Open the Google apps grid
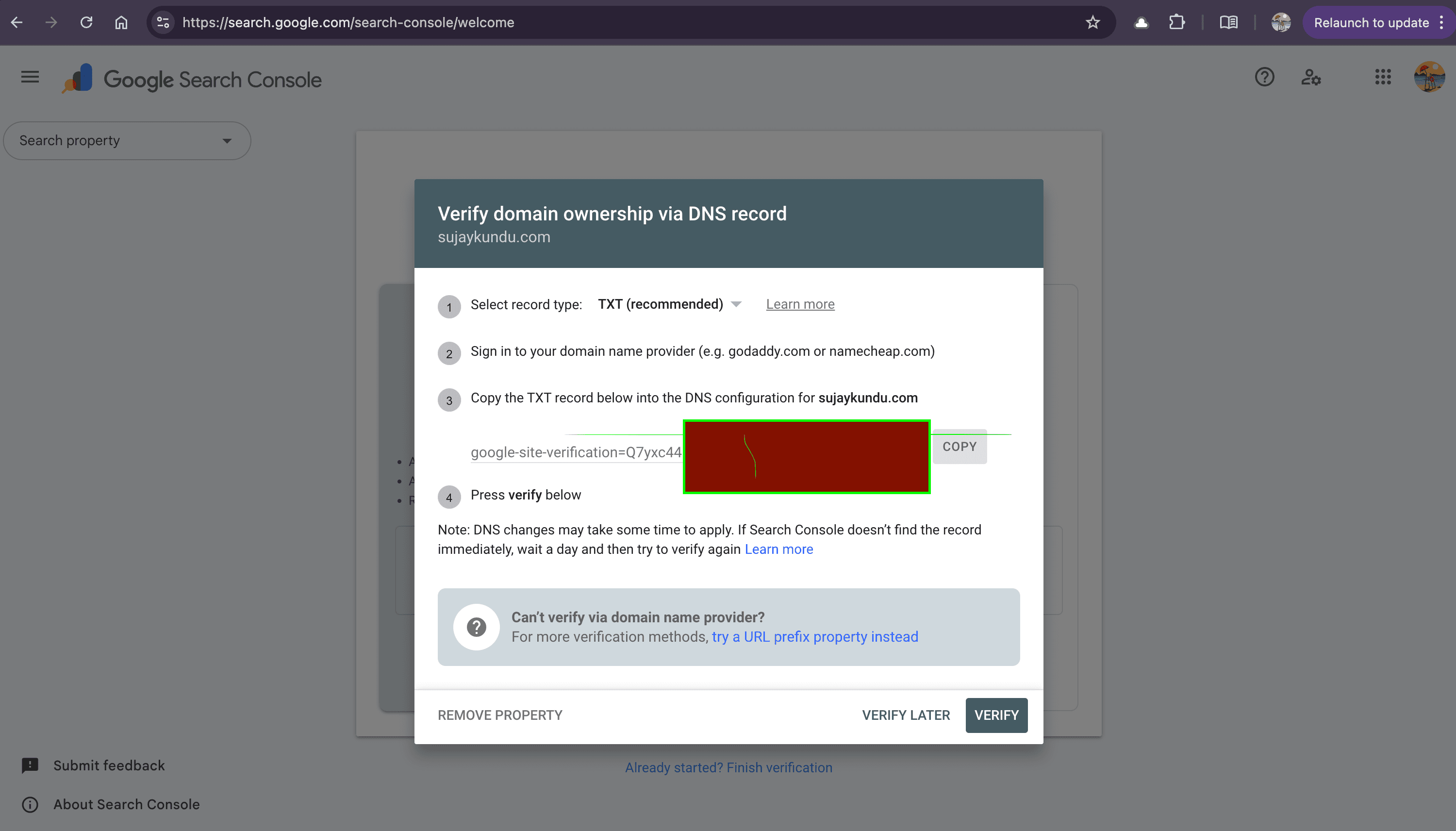Screen dimensions: 1456x831 1382,77
